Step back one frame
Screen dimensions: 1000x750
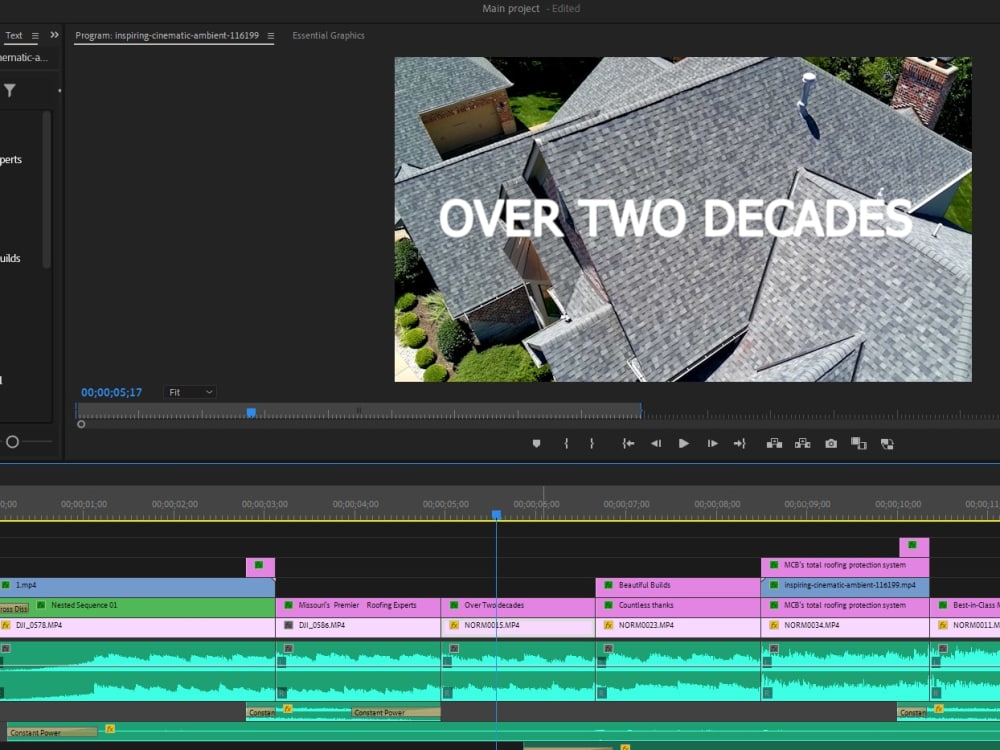coord(656,443)
